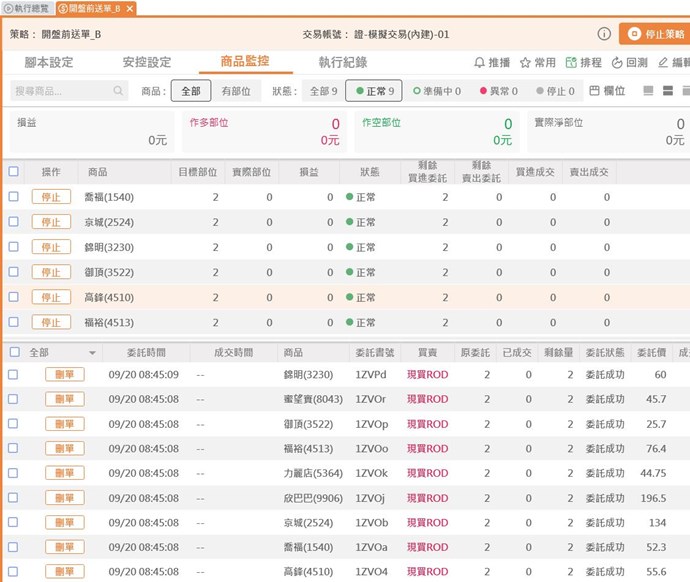
Task: Expand the 全部 dropdown arrow in order list
Action: click(x=92, y=353)
